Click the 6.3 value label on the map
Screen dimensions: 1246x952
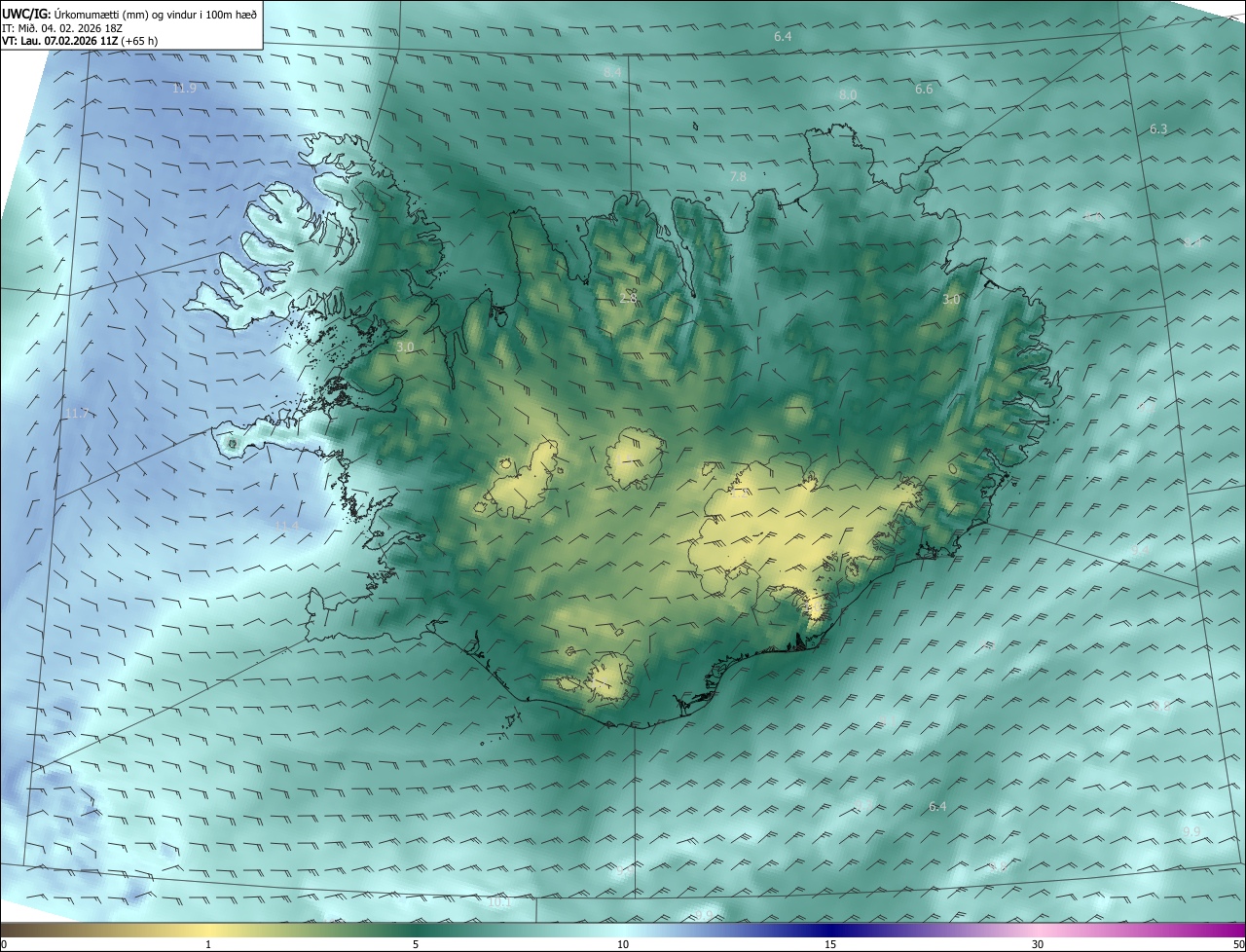tap(1158, 128)
